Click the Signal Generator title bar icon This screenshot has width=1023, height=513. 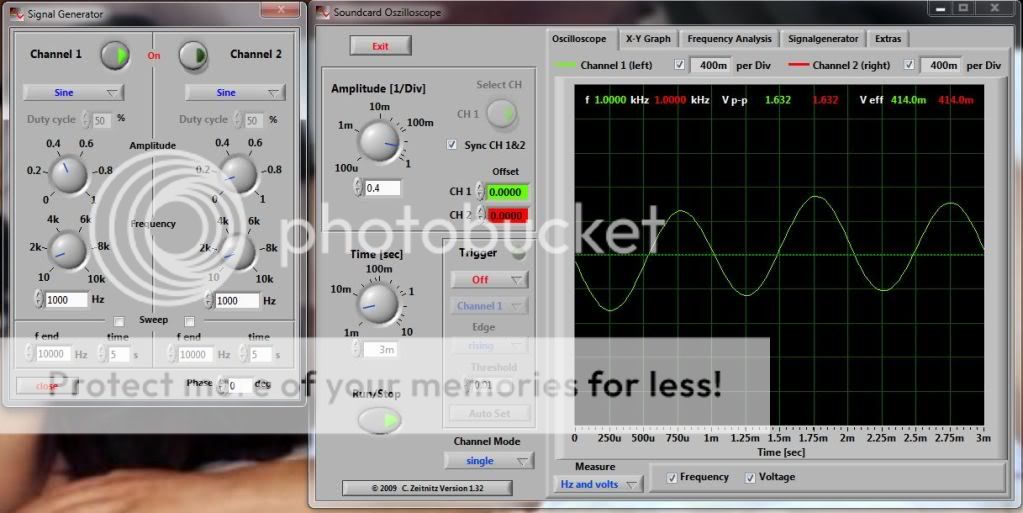14,14
